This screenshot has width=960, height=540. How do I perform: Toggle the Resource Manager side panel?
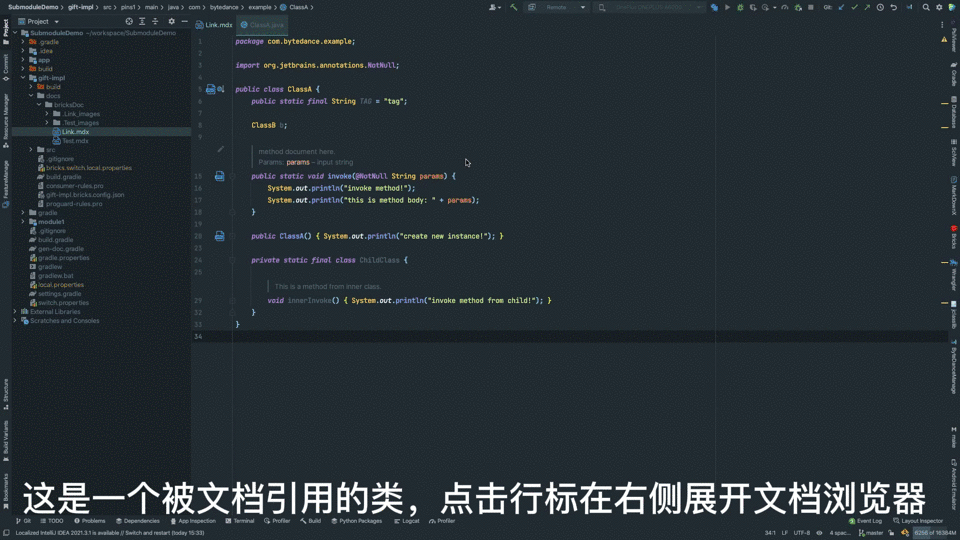[x=6, y=121]
